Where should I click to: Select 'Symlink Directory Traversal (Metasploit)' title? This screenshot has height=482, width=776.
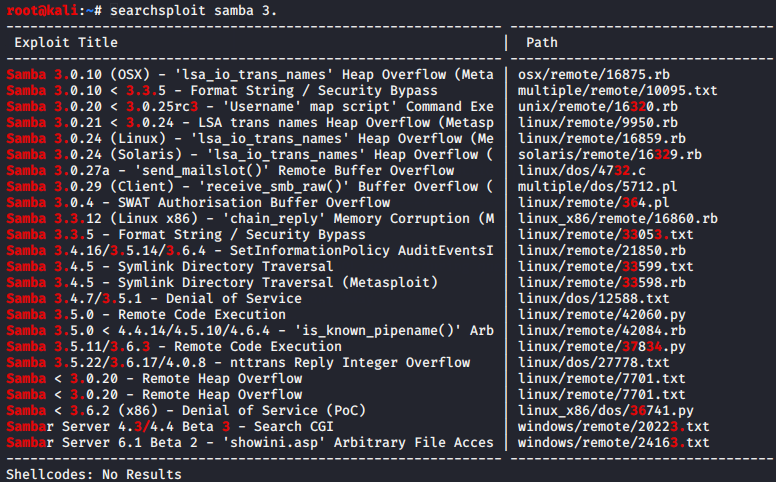[x=222, y=282]
